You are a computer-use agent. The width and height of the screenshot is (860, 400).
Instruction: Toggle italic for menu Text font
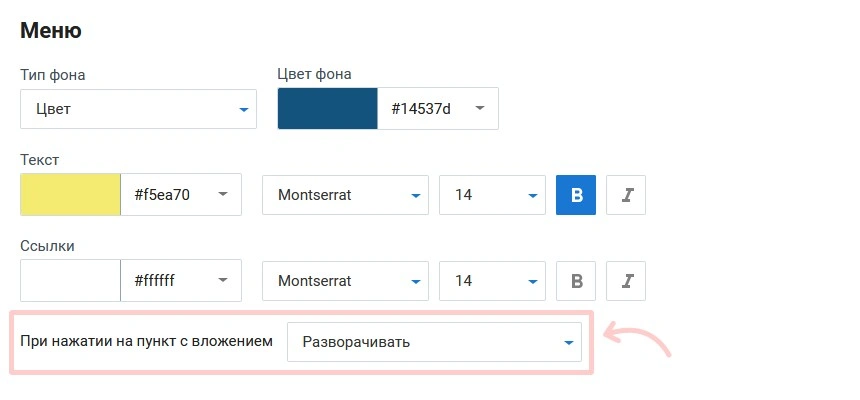[x=626, y=195]
